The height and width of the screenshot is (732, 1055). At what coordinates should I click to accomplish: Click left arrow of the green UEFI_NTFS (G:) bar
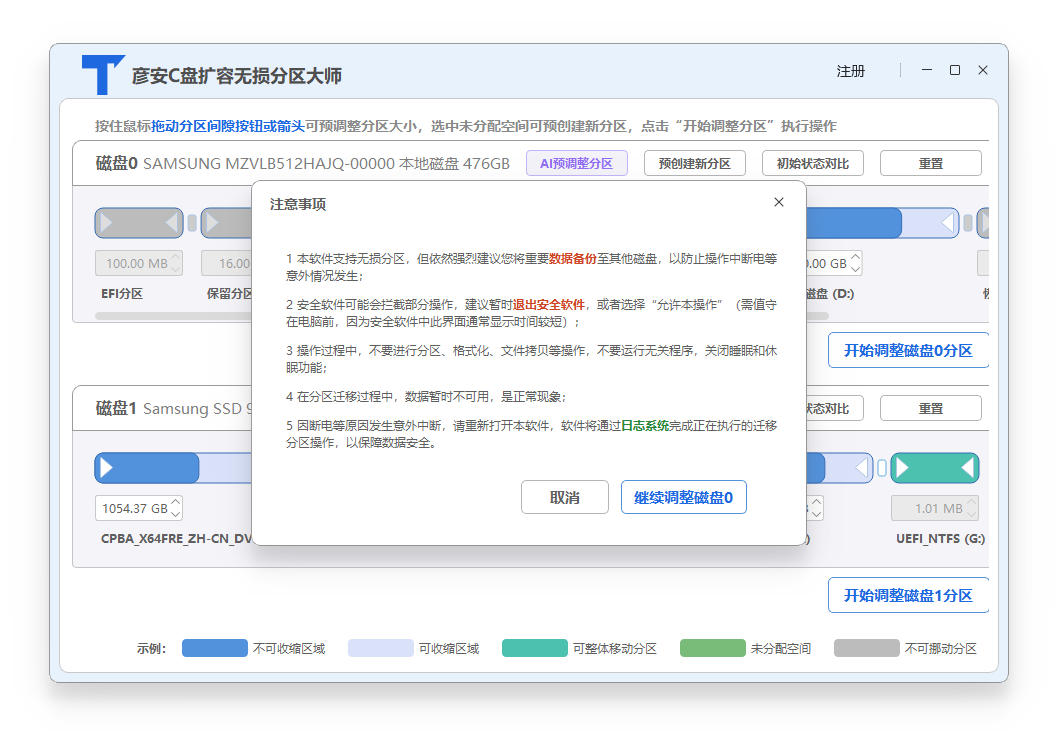click(902, 468)
